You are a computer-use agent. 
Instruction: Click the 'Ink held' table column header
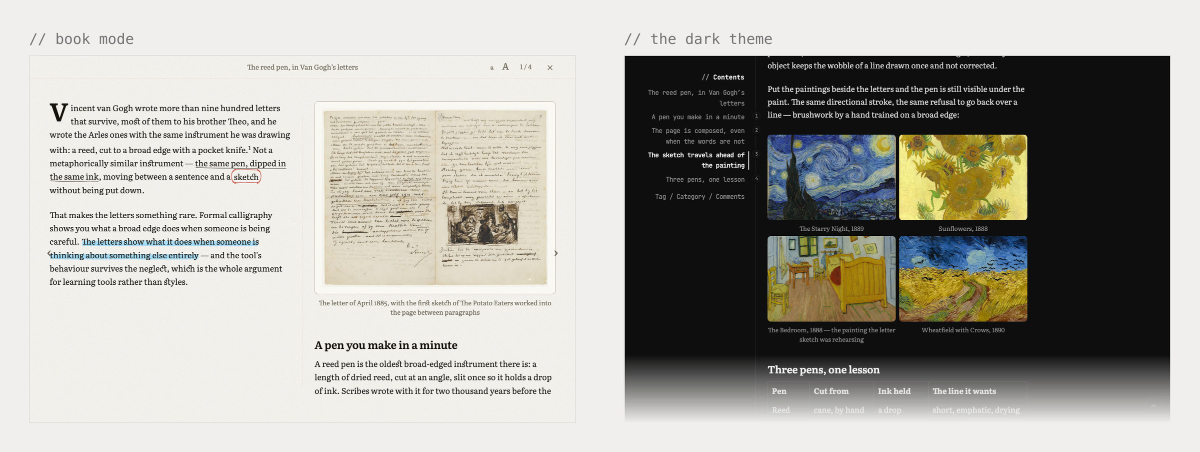[x=896, y=391]
